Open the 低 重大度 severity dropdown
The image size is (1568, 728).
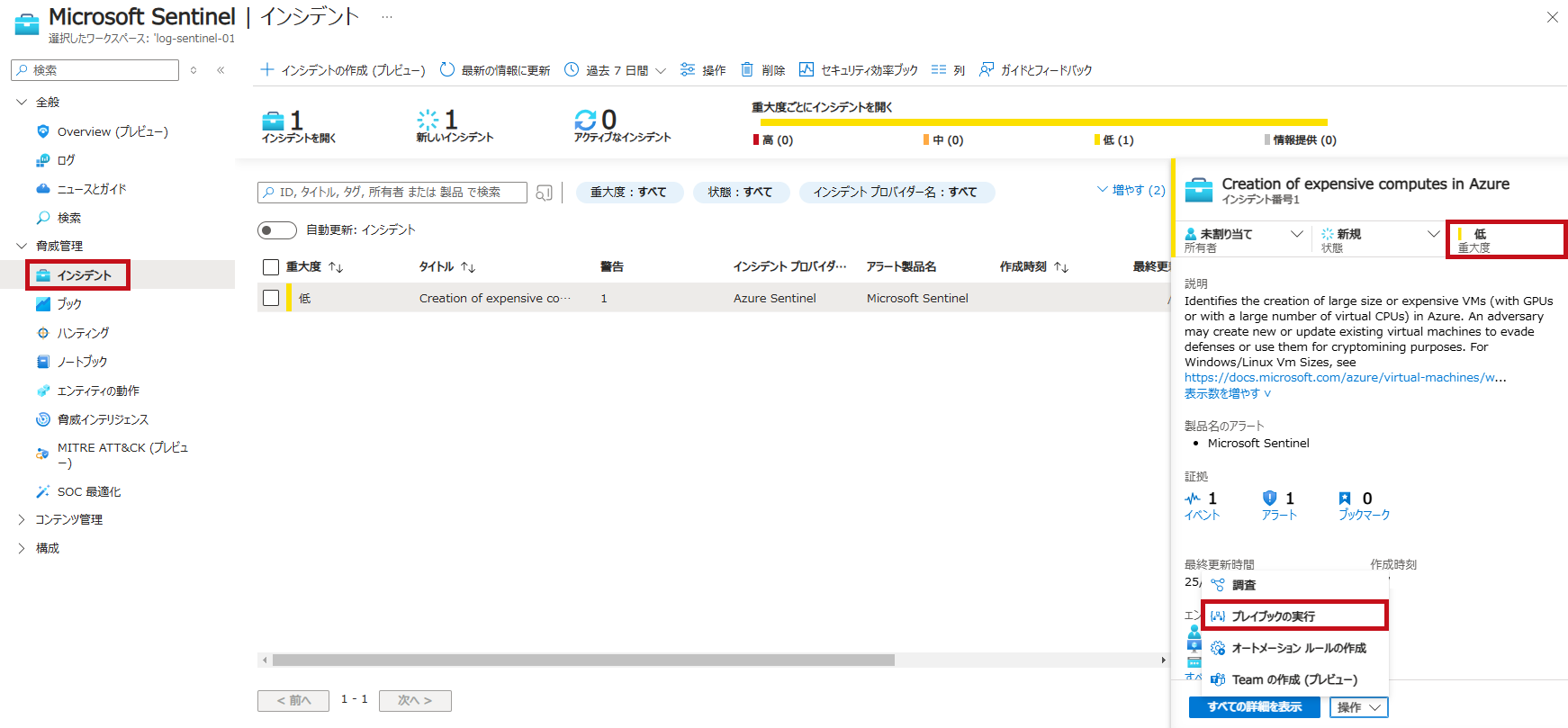[1508, 239]
